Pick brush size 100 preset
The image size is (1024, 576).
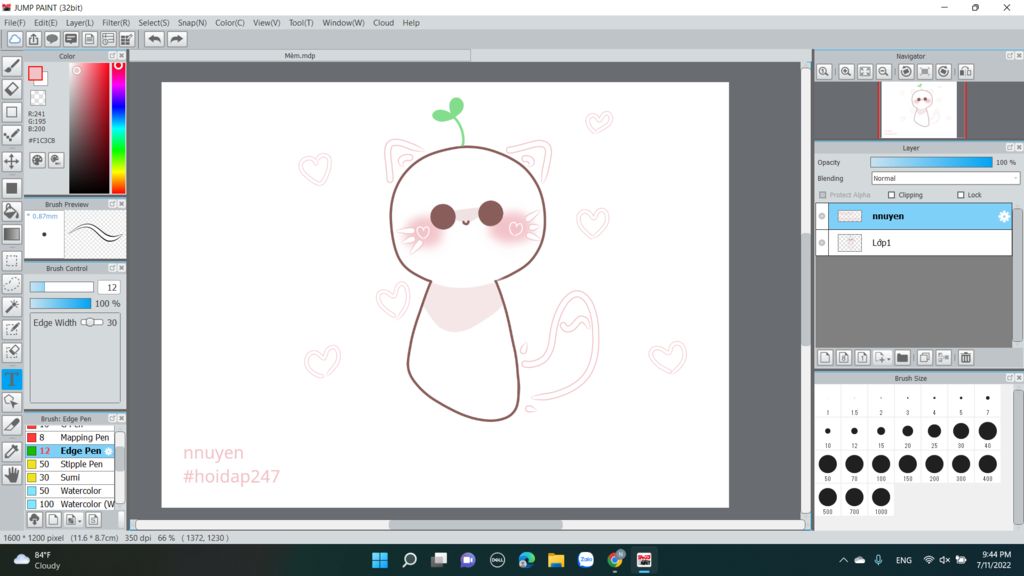tap(881, 468)
